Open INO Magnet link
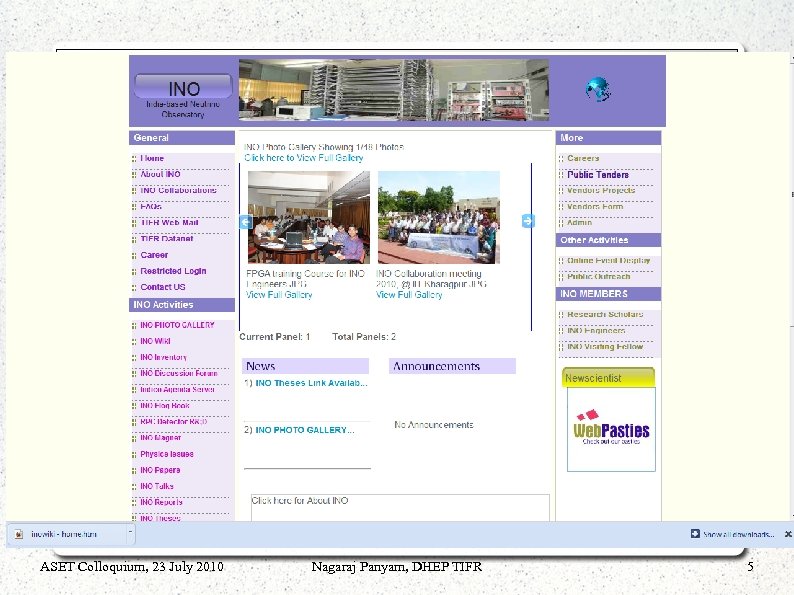 coord(161,438)
